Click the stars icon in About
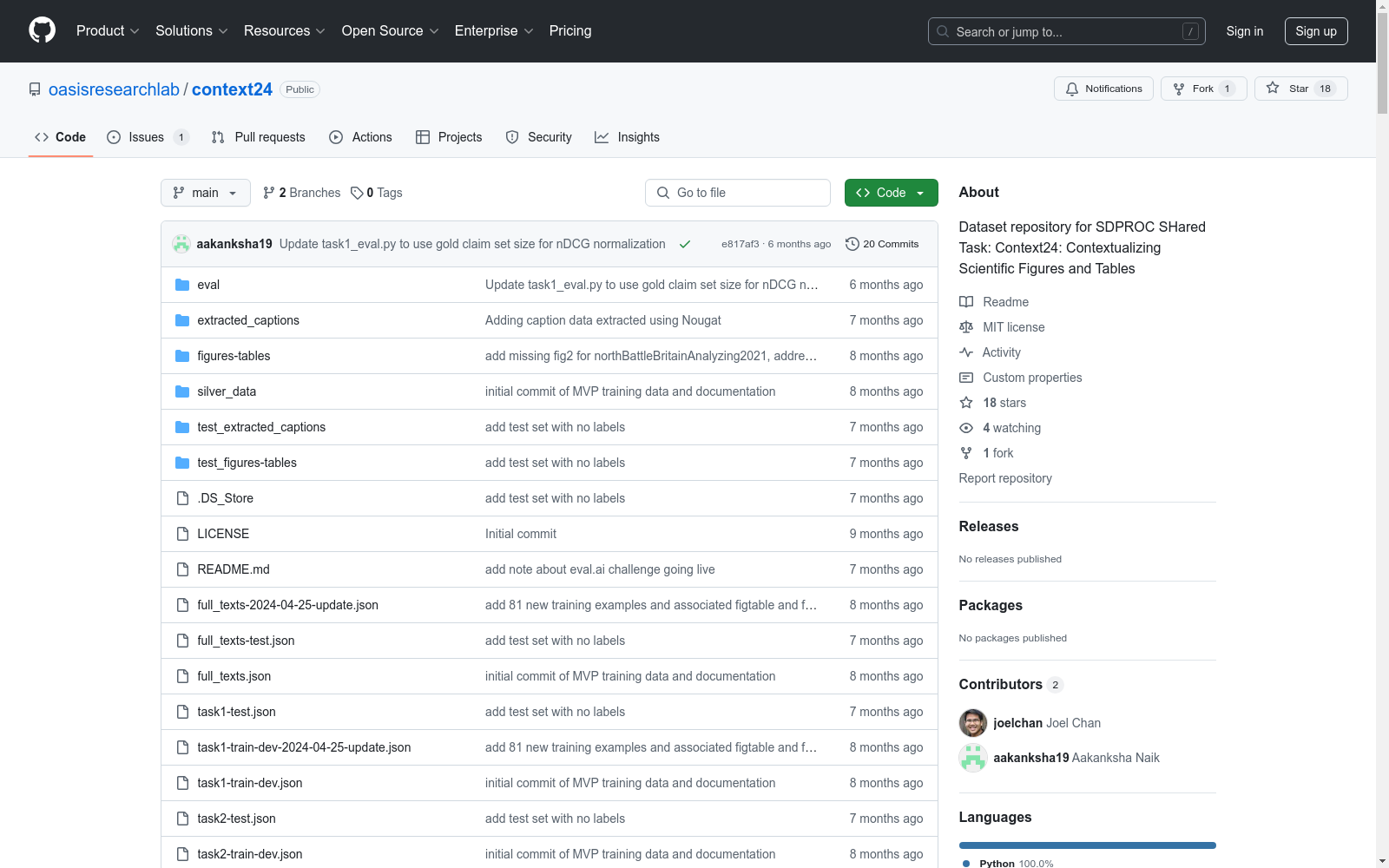Viewport: 1389px width, 868px height. [966, 403]
